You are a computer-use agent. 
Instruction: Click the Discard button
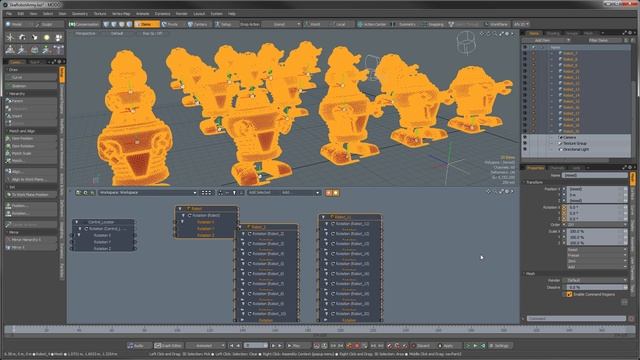[421, 346]
